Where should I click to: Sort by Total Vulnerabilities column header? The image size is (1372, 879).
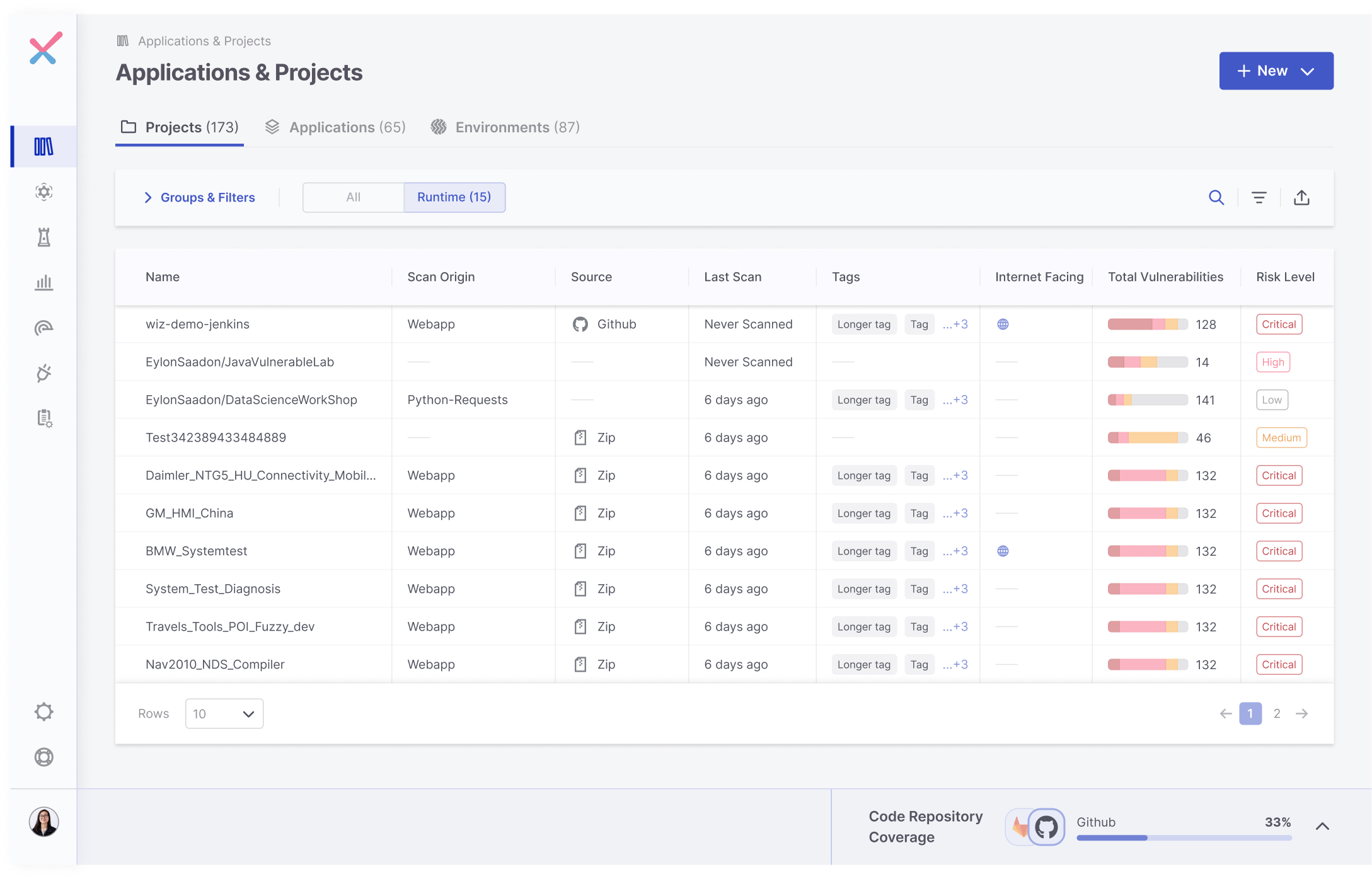coord(1166,277)
